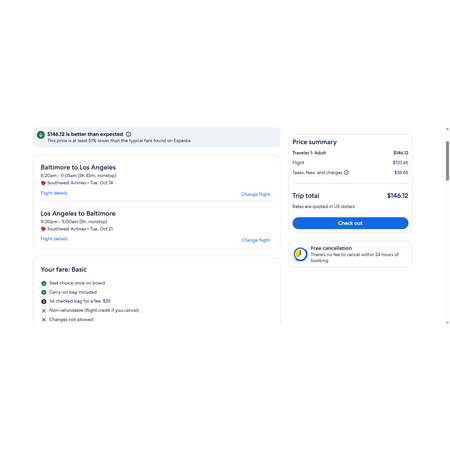Click the info icon beside Taxes, fees, and charges
The width and height of the screenshot is (450, 450).
(x=346, y=172)
